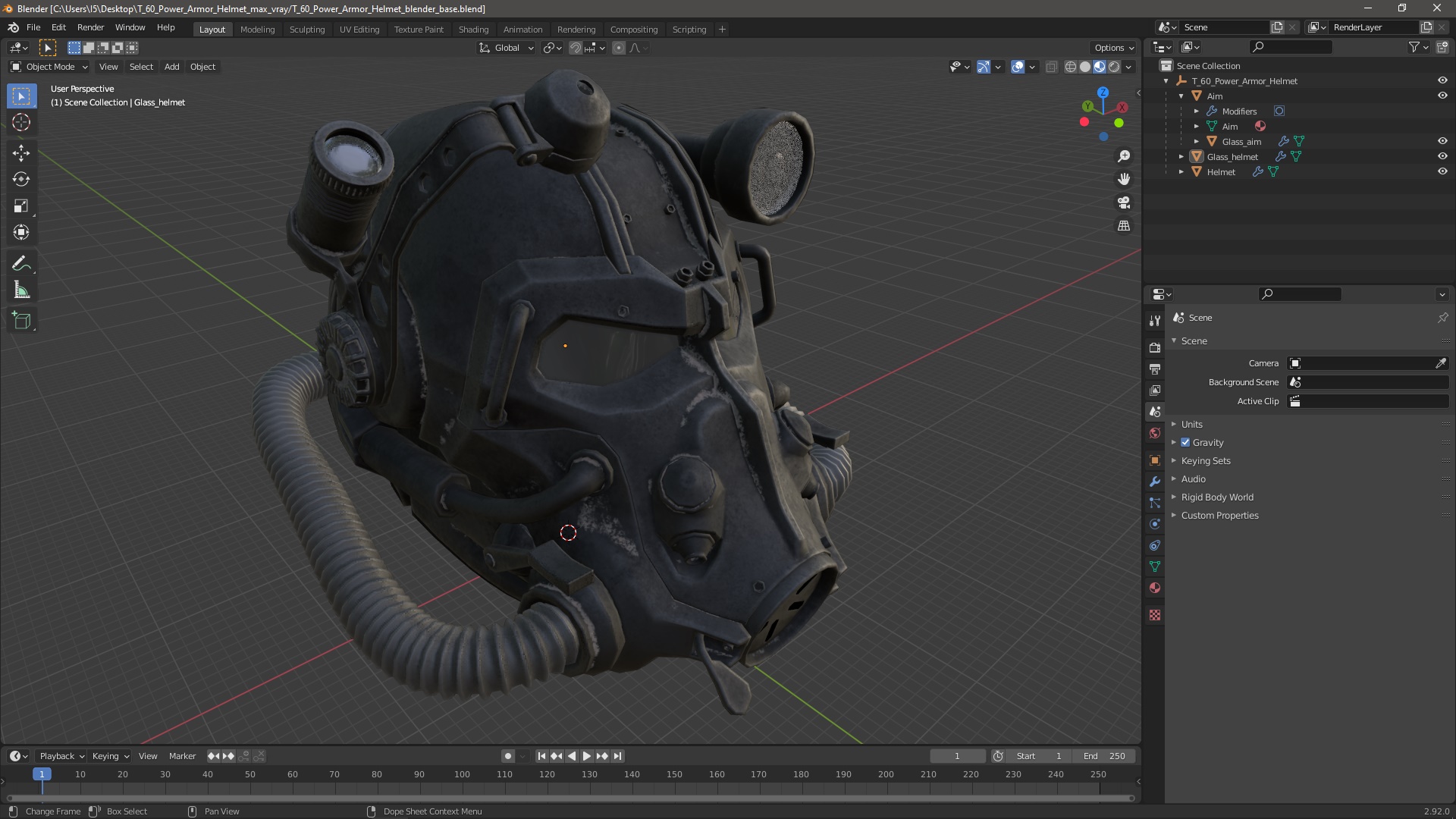Click the End frame 250 field
The width and height of the screenshot is (1456, 819).
click(x=1103, y=756)
